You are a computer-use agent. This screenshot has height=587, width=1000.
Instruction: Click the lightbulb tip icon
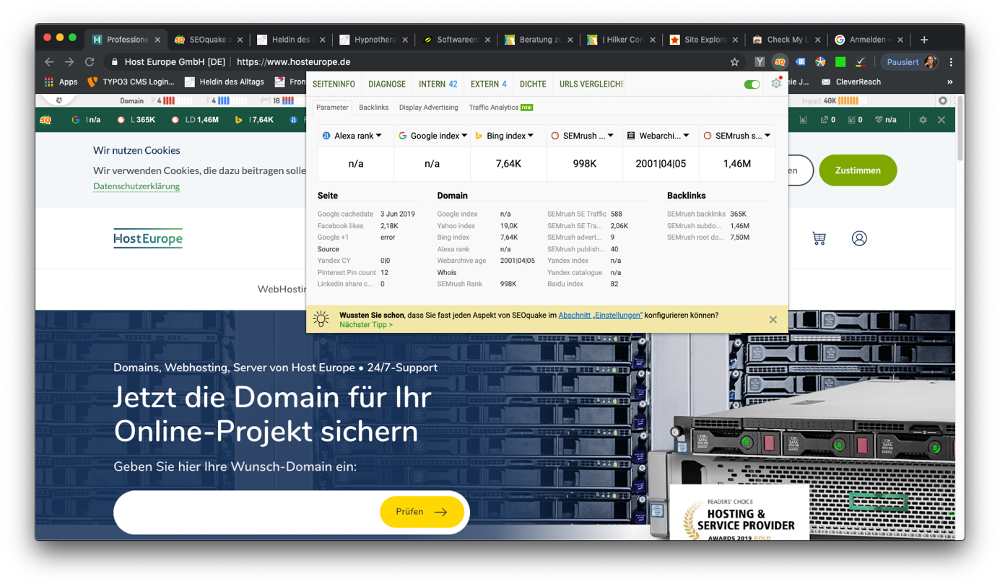321,319
